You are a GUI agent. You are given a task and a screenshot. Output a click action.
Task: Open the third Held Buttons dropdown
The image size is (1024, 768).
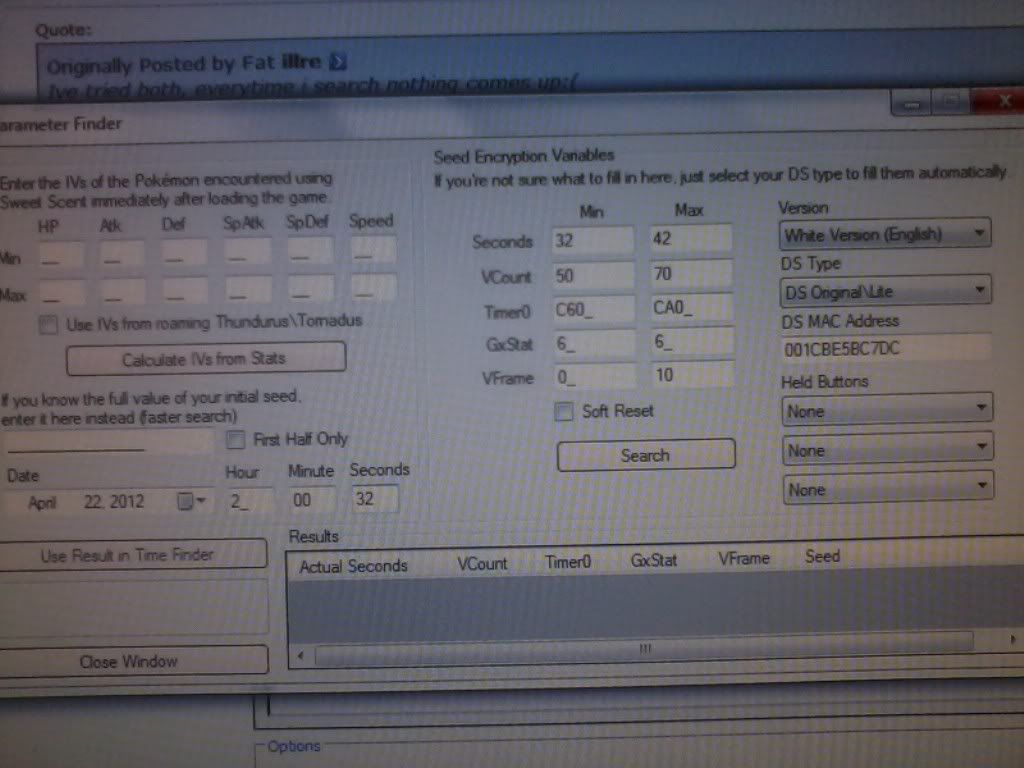(x=886, y=489)
